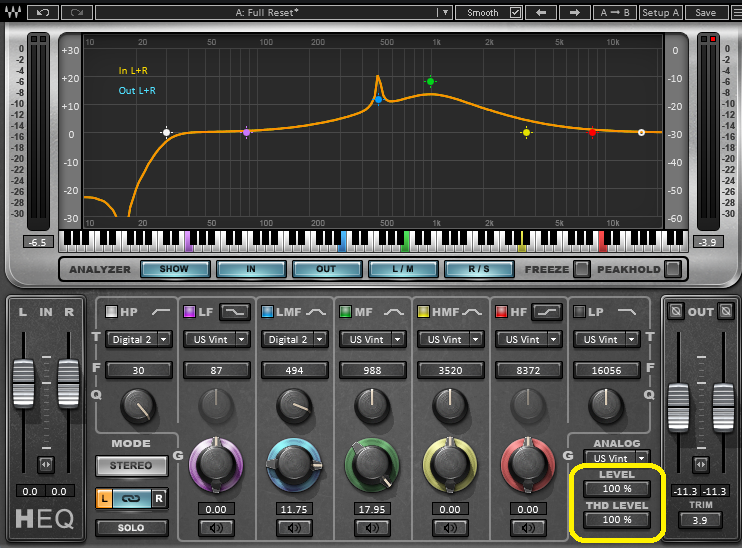
Task: Select the analyzer R / S tab
Action: [x=479, y=269]
